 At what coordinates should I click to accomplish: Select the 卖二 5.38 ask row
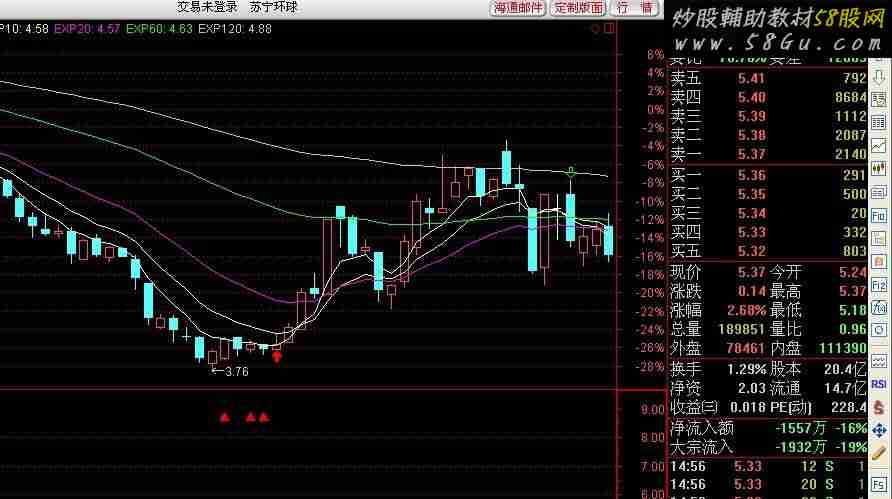tap(768, 135)
